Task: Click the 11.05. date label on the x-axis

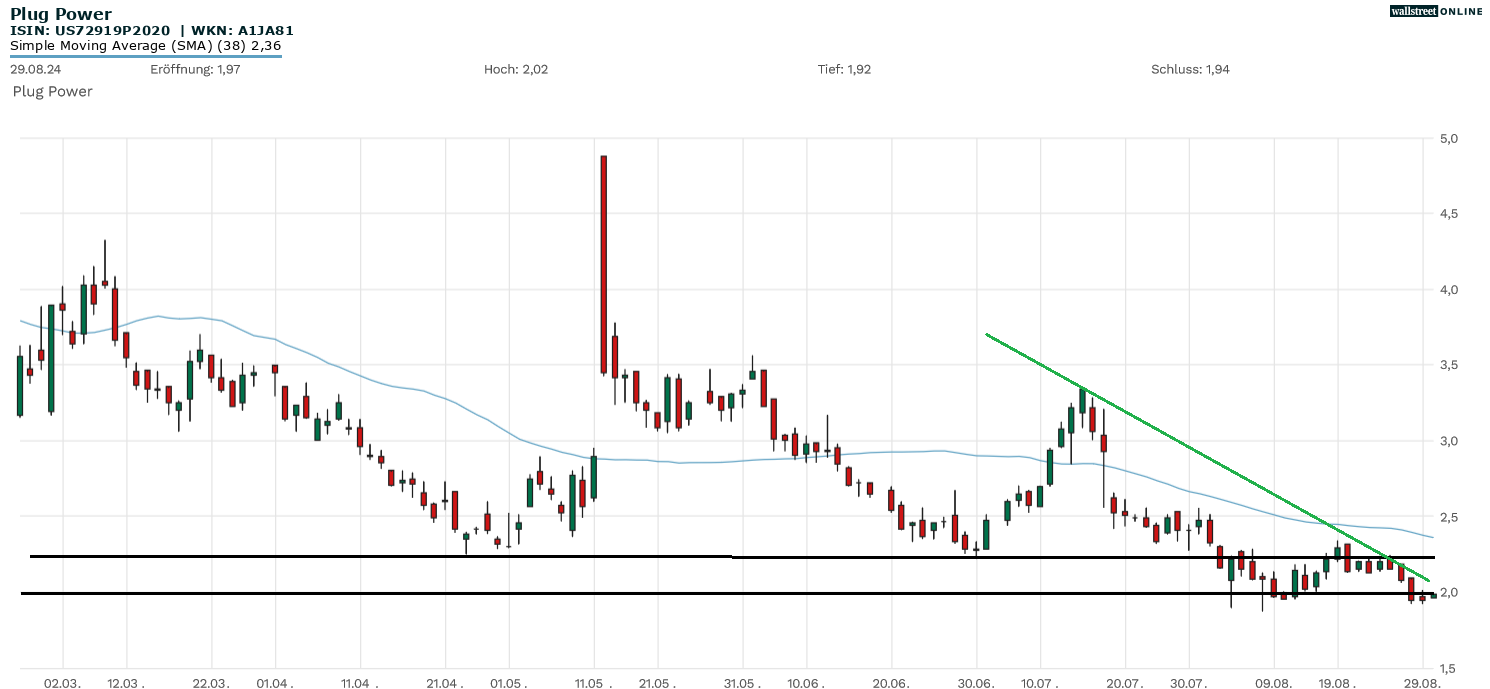Action: click(x=594, y=684)
